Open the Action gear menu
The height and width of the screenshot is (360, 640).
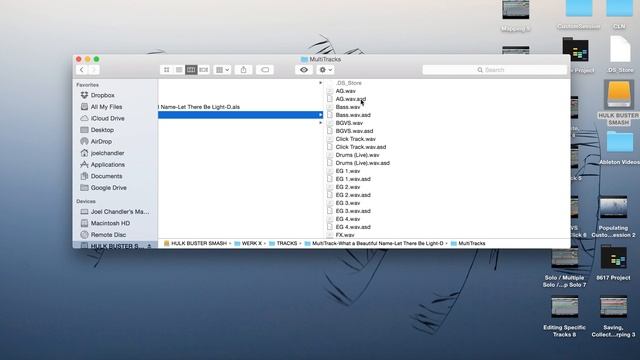point(325,70)
